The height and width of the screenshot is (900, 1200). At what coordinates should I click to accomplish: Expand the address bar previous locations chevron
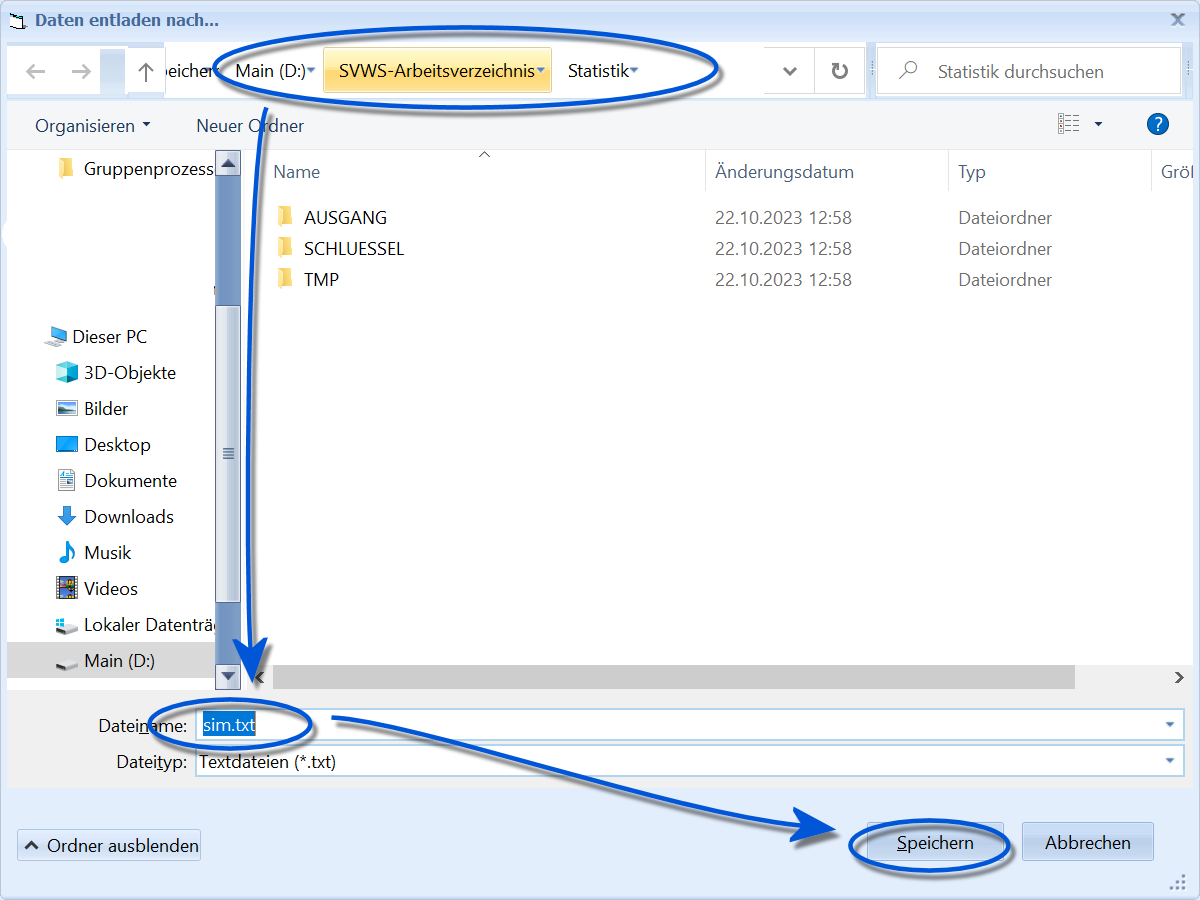click(x=790, y=71)
